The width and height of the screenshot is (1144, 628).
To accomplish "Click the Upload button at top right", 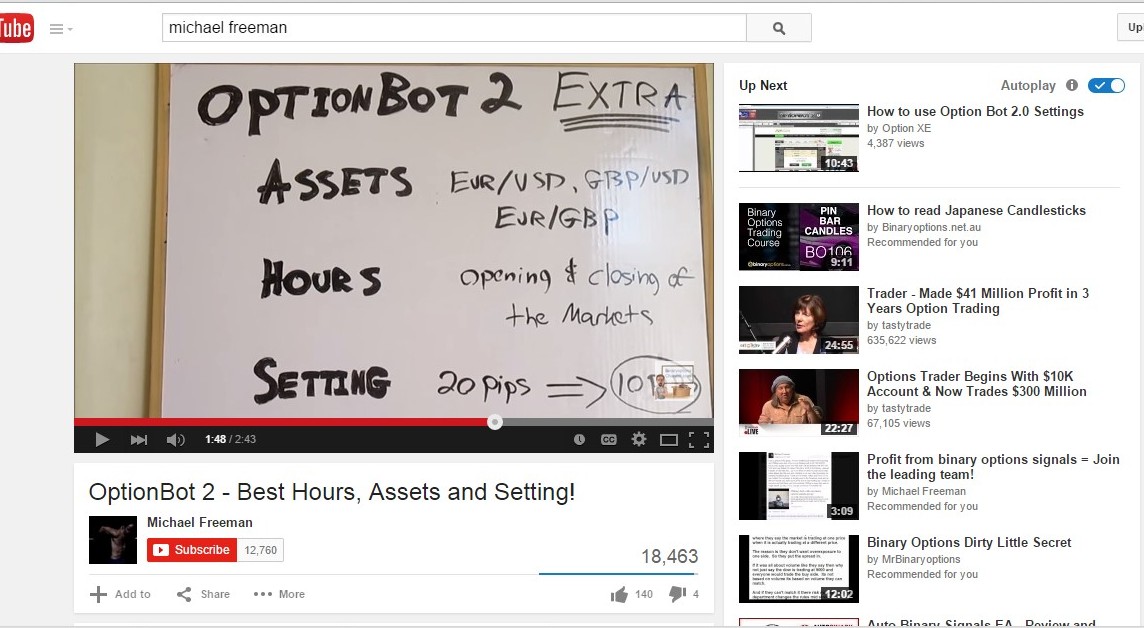I will pyautogui.click(x=1132, y=27).
